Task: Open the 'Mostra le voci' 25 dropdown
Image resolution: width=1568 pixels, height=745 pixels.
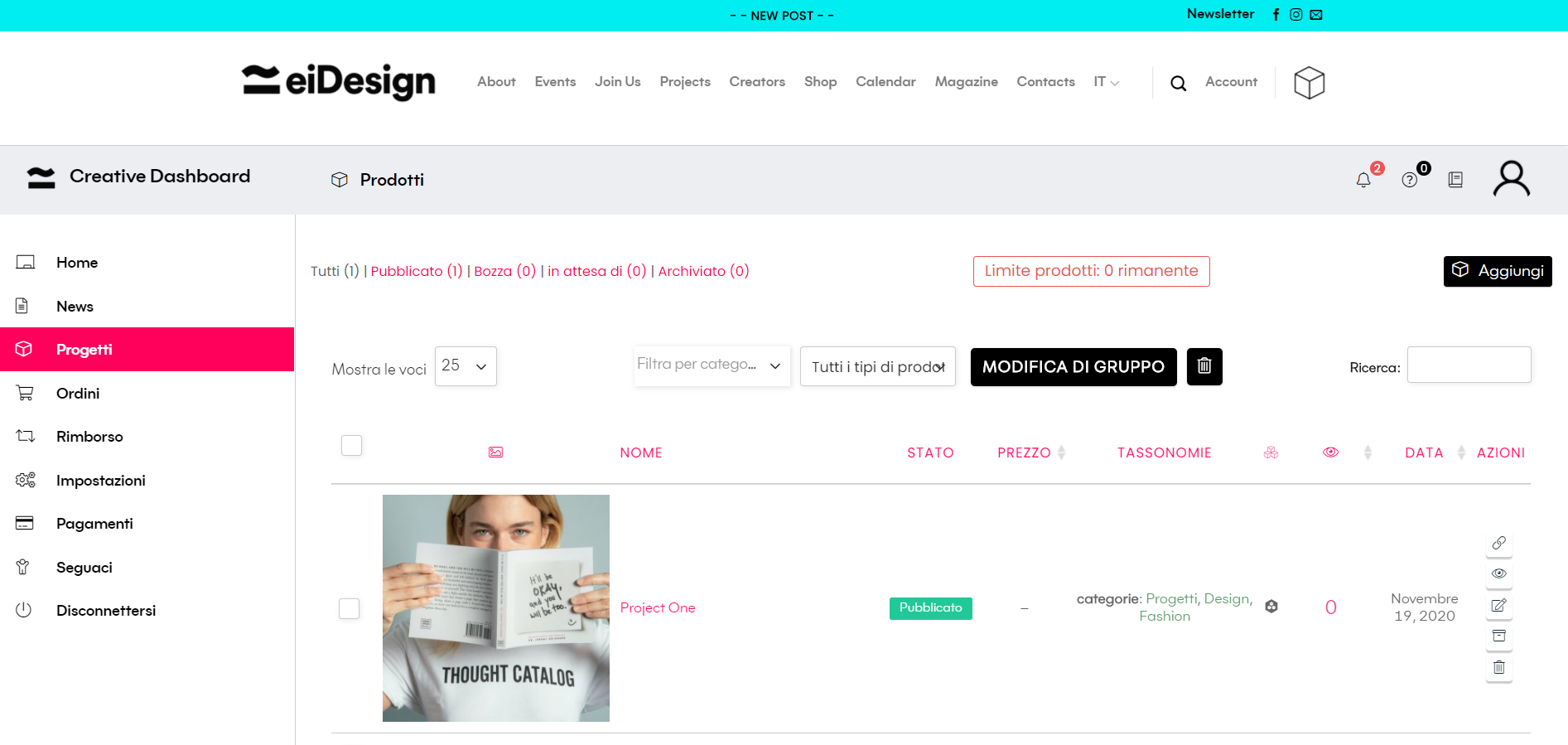Action: click(x=466, y=366)
